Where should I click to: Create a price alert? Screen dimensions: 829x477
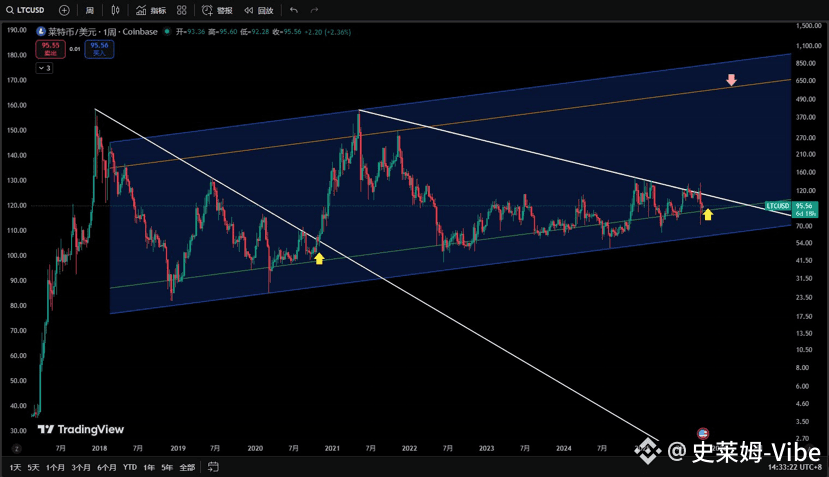217,10
